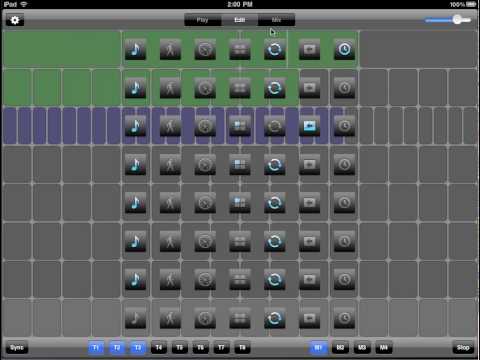Tap the Sync button
This screenshot has width=480, height=360.
point(17,348)
